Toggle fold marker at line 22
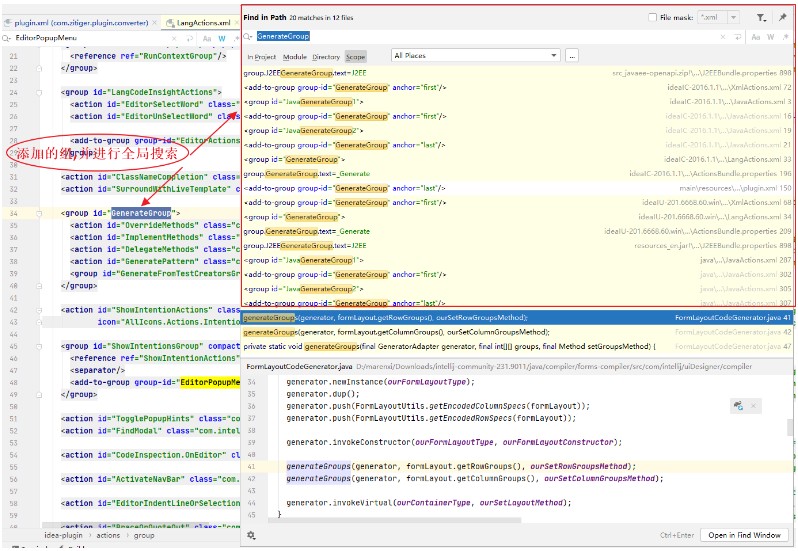798x551 pixels. [39, 68]
